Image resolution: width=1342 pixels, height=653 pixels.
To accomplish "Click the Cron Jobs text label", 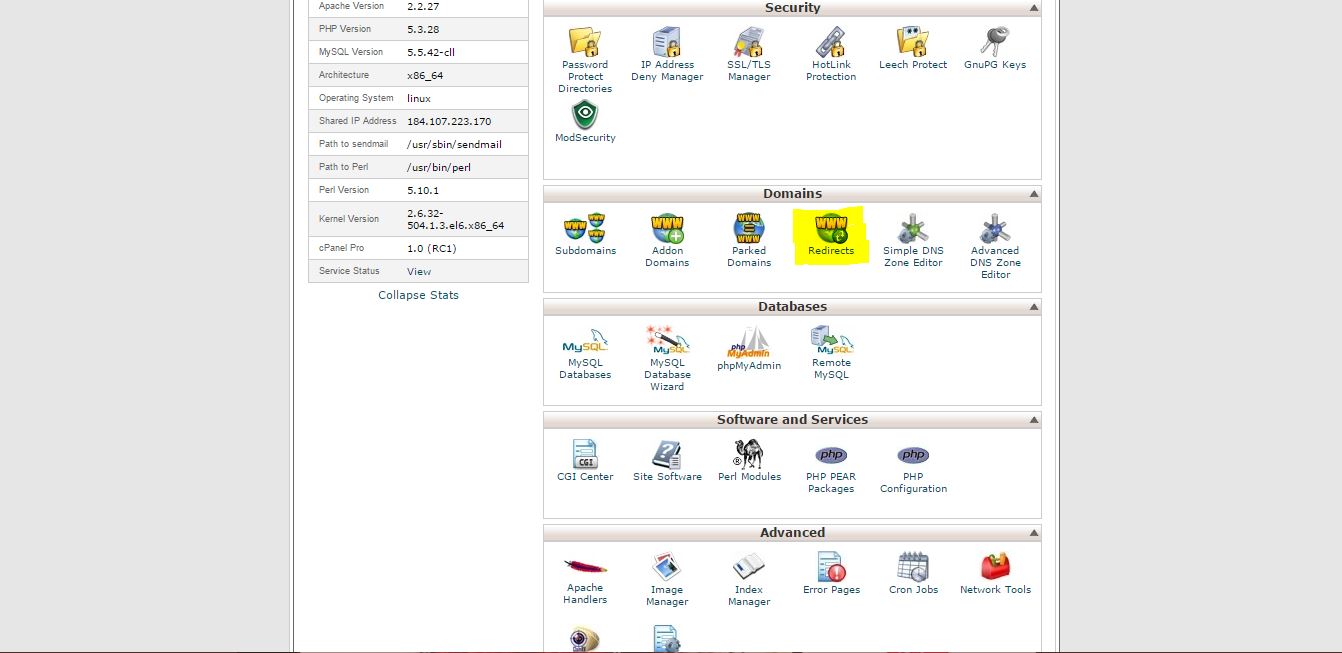I will click(x=913, y=590).
